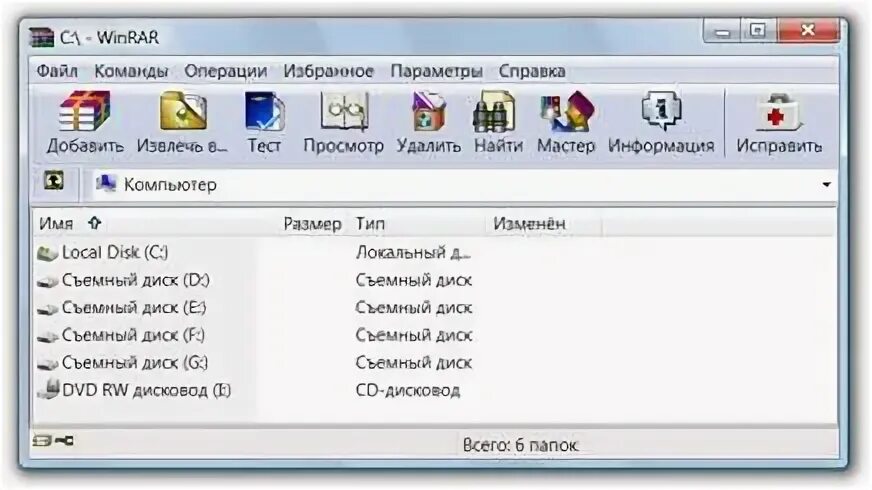
Task: Expand the address bar dropdown arrow
Action: 826,185
